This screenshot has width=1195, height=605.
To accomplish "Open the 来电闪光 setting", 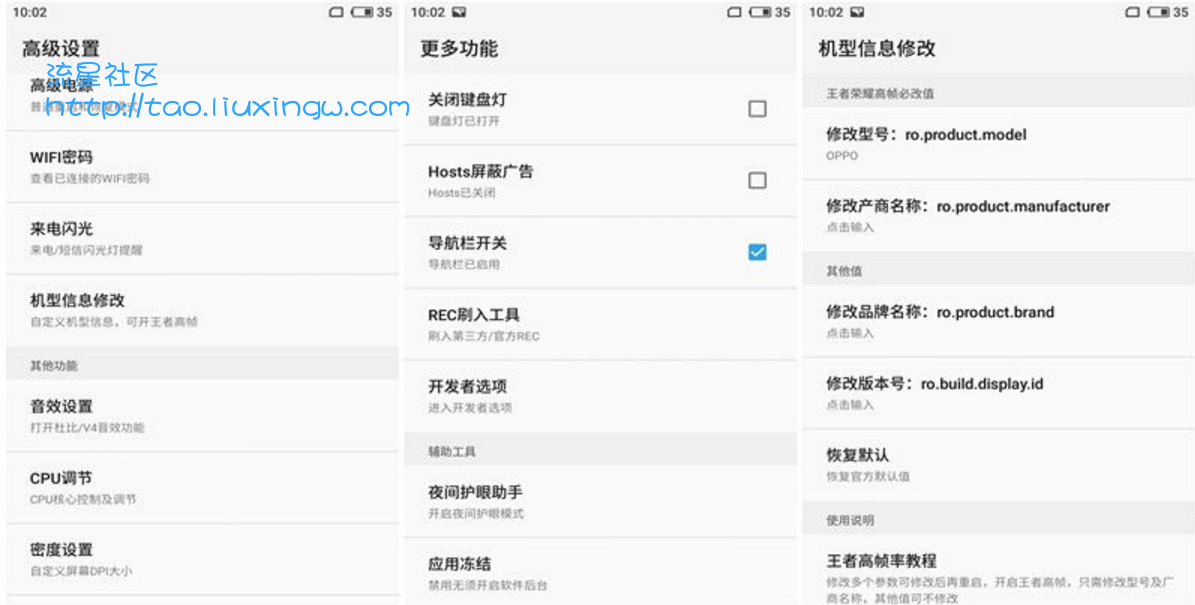I will [x=202, y=238].
